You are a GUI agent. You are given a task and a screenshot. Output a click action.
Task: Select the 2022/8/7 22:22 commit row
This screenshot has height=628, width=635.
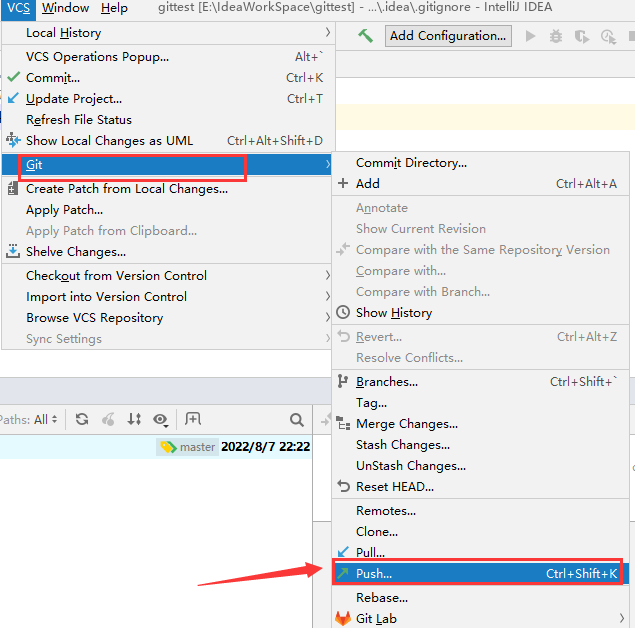coord(156,447)
